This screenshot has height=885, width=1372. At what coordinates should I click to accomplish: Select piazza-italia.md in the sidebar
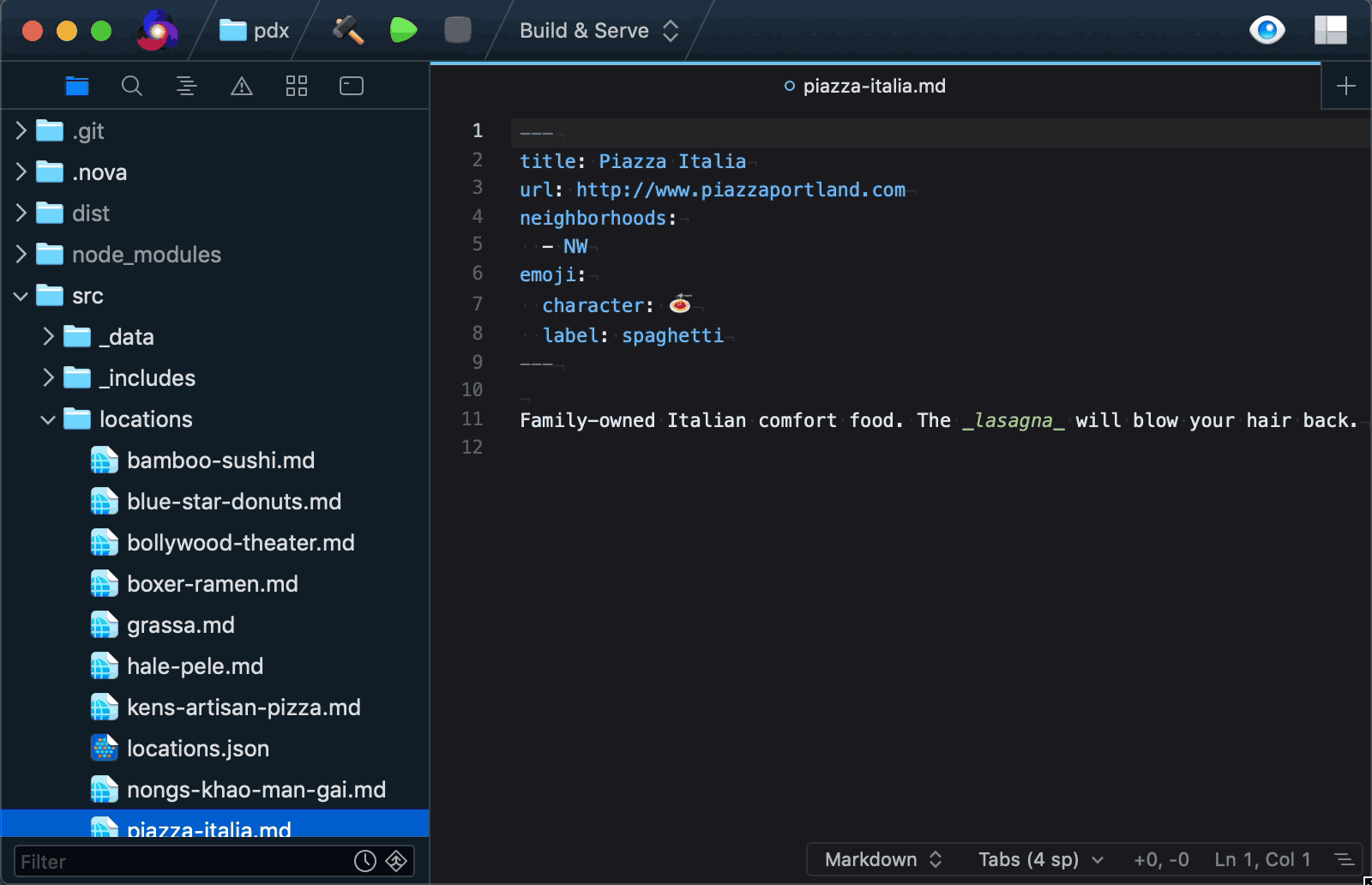(214, 823)
